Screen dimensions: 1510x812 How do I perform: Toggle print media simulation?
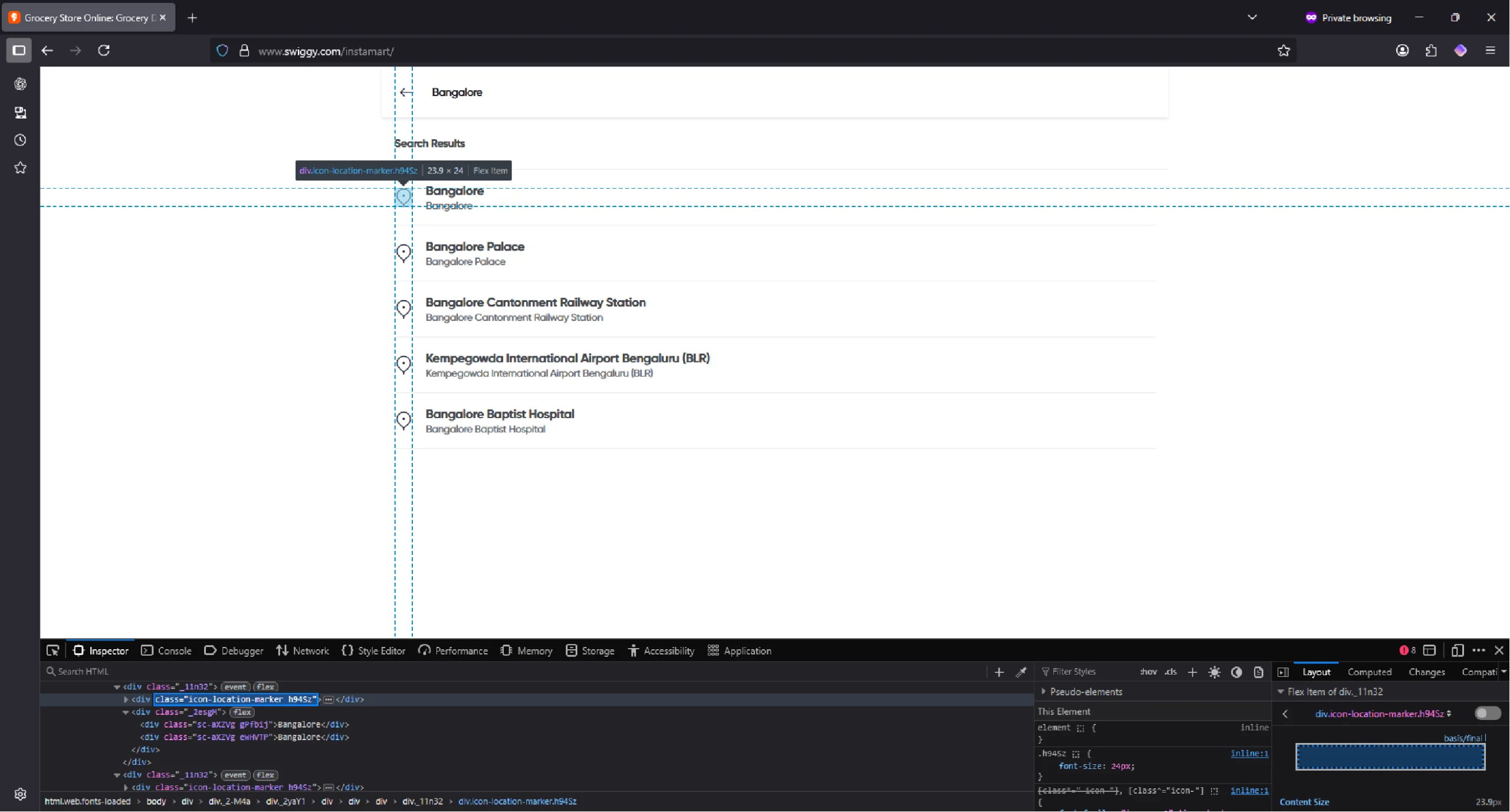click(1259, 672)
